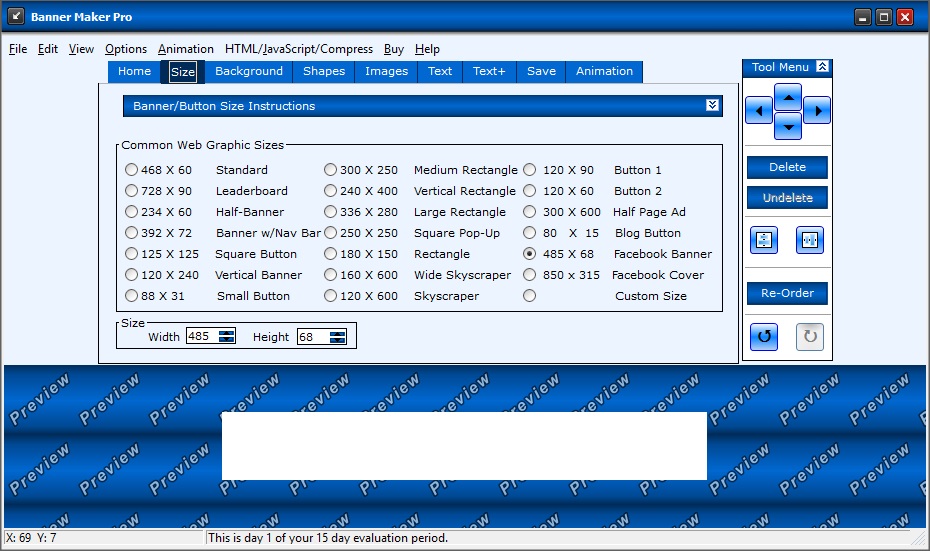The width and height of the screenshot is (930, 551).
Task: Select the 88 X 31 Small Button size
Action: coord(131,295)
